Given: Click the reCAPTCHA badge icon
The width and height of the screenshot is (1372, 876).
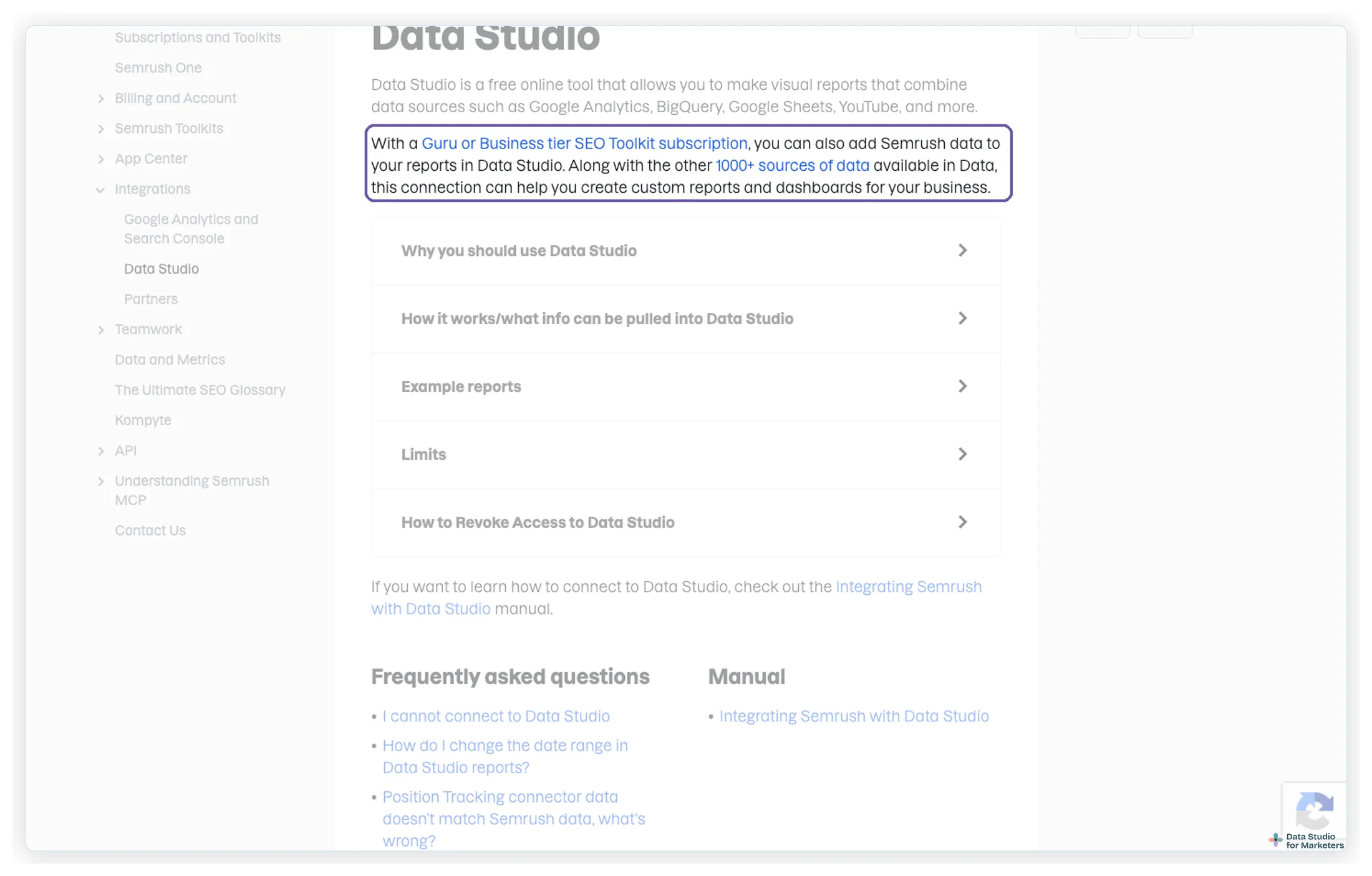Looking at the screenshot, I should [x=1315, y=809].
